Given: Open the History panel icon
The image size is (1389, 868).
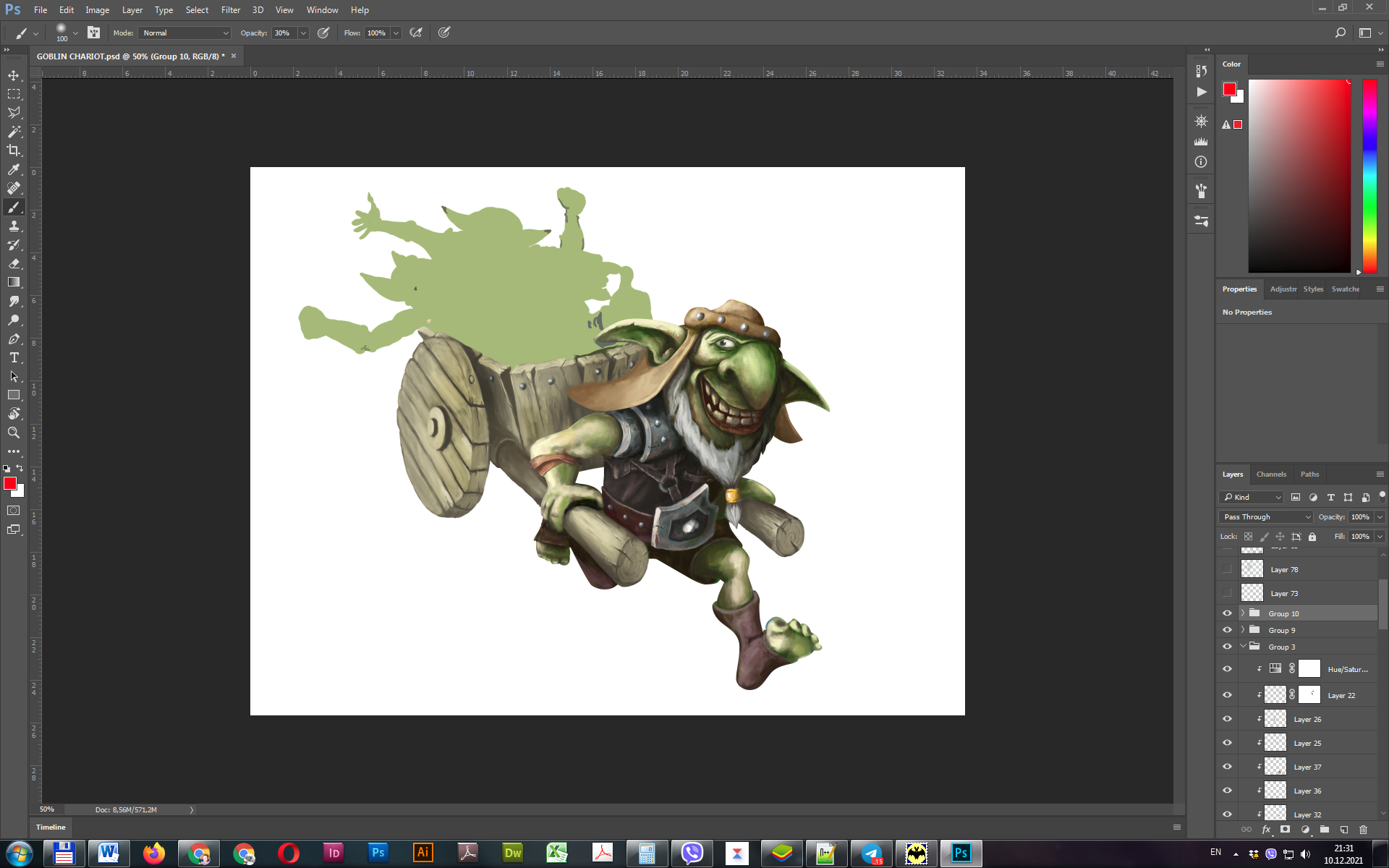Looking at the screenshot, I should point(1201,71).
